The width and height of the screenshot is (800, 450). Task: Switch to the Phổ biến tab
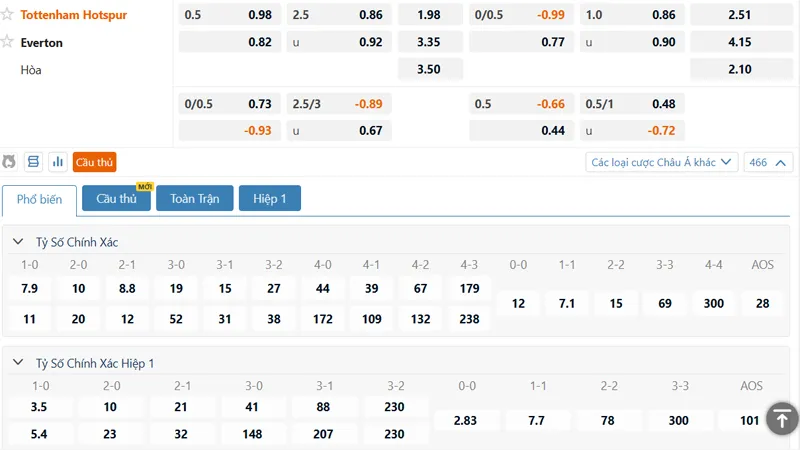click(x=39, y=199)
